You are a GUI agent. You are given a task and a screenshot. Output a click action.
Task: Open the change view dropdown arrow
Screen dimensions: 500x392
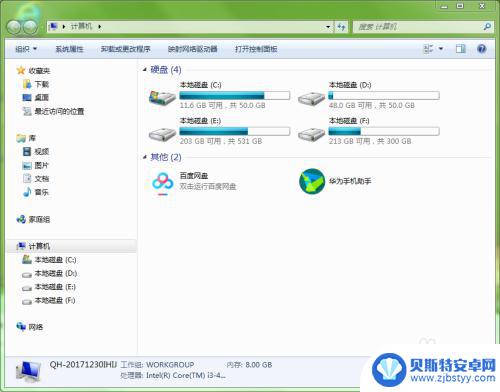[441, 49]
